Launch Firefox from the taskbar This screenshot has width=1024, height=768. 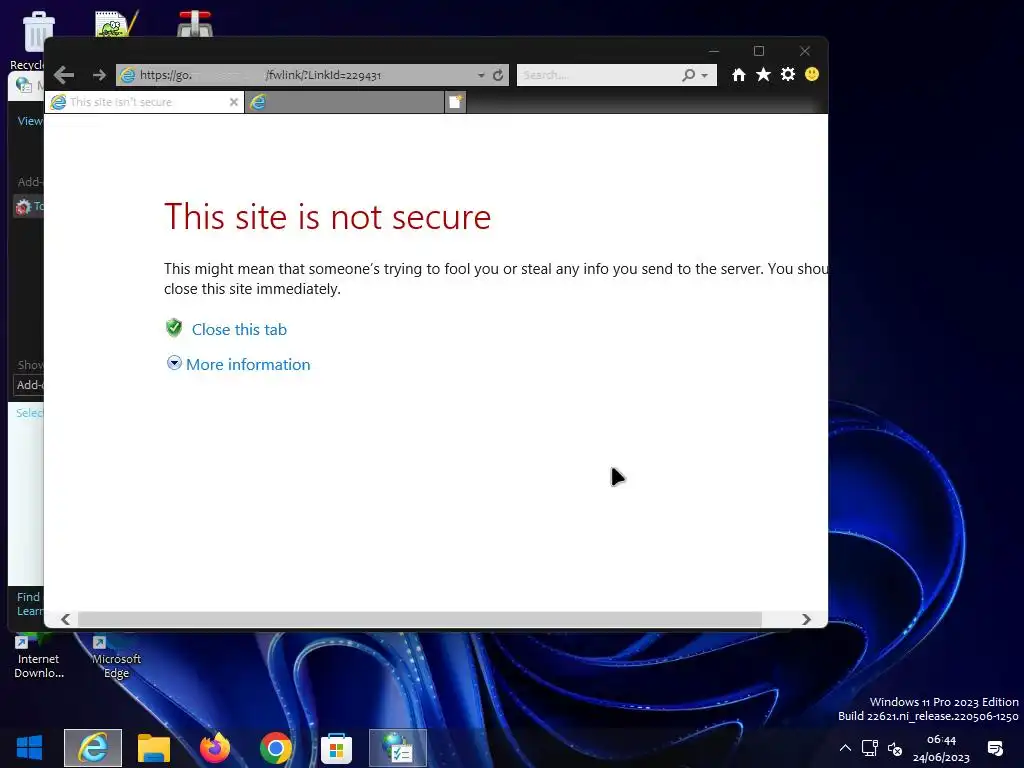215,748
